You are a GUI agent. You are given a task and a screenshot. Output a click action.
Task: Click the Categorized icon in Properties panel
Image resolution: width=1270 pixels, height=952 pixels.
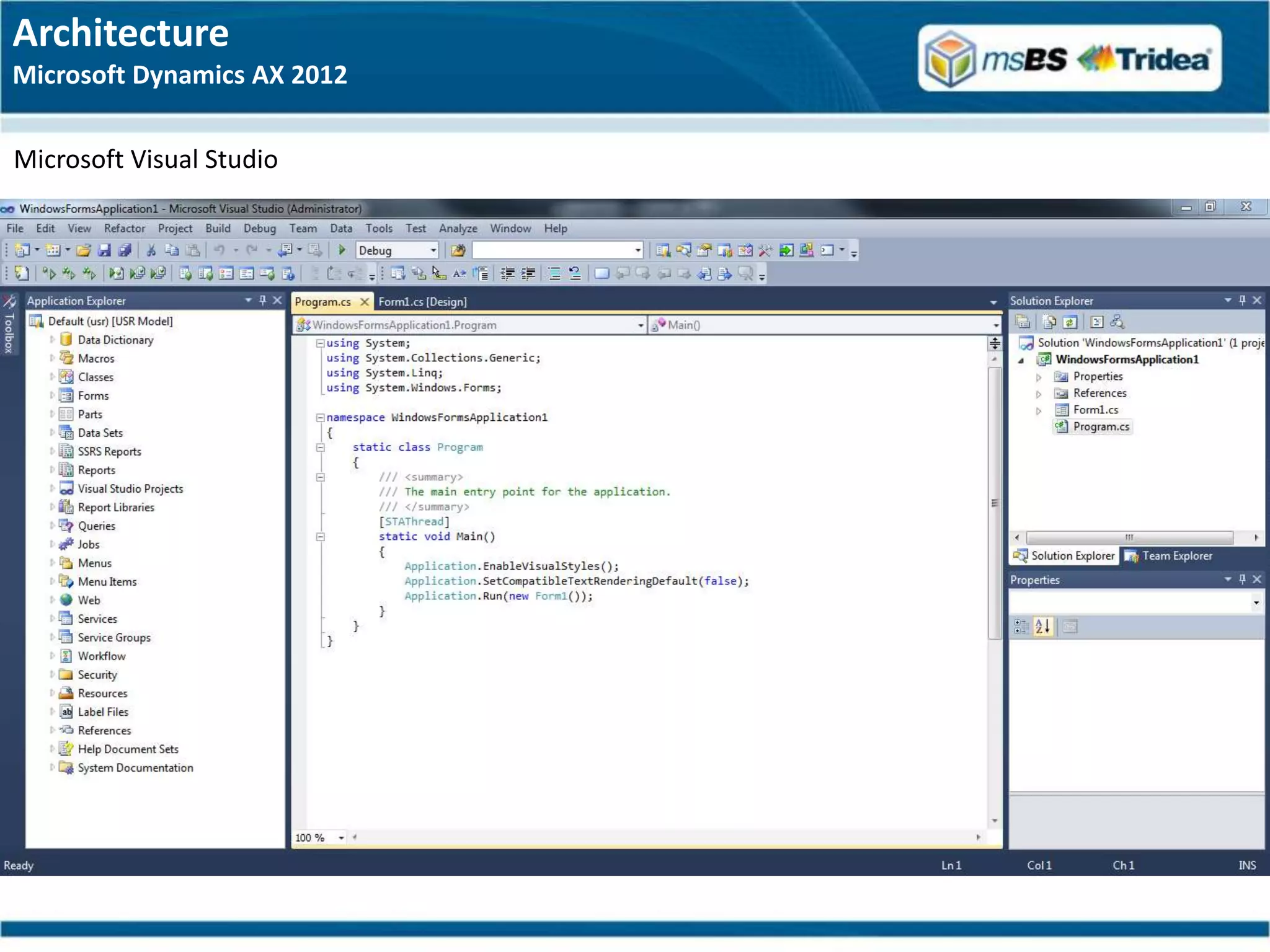pos(1021,627)
